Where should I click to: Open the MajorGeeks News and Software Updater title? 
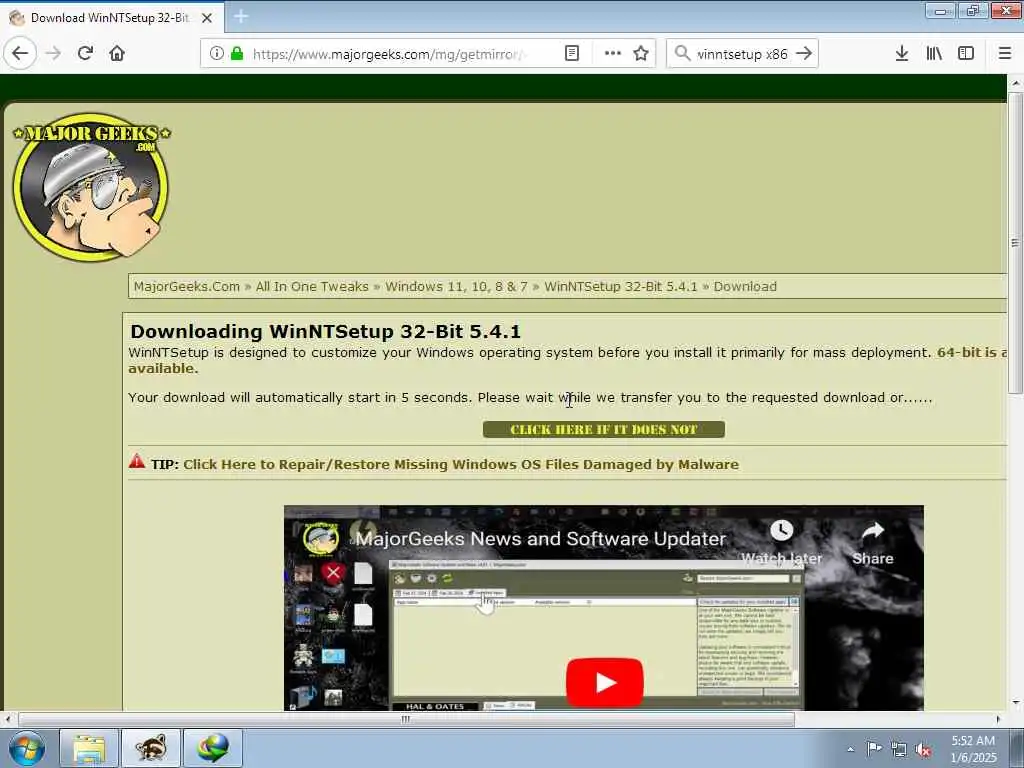pyautogui.click(x=540, y=539)
